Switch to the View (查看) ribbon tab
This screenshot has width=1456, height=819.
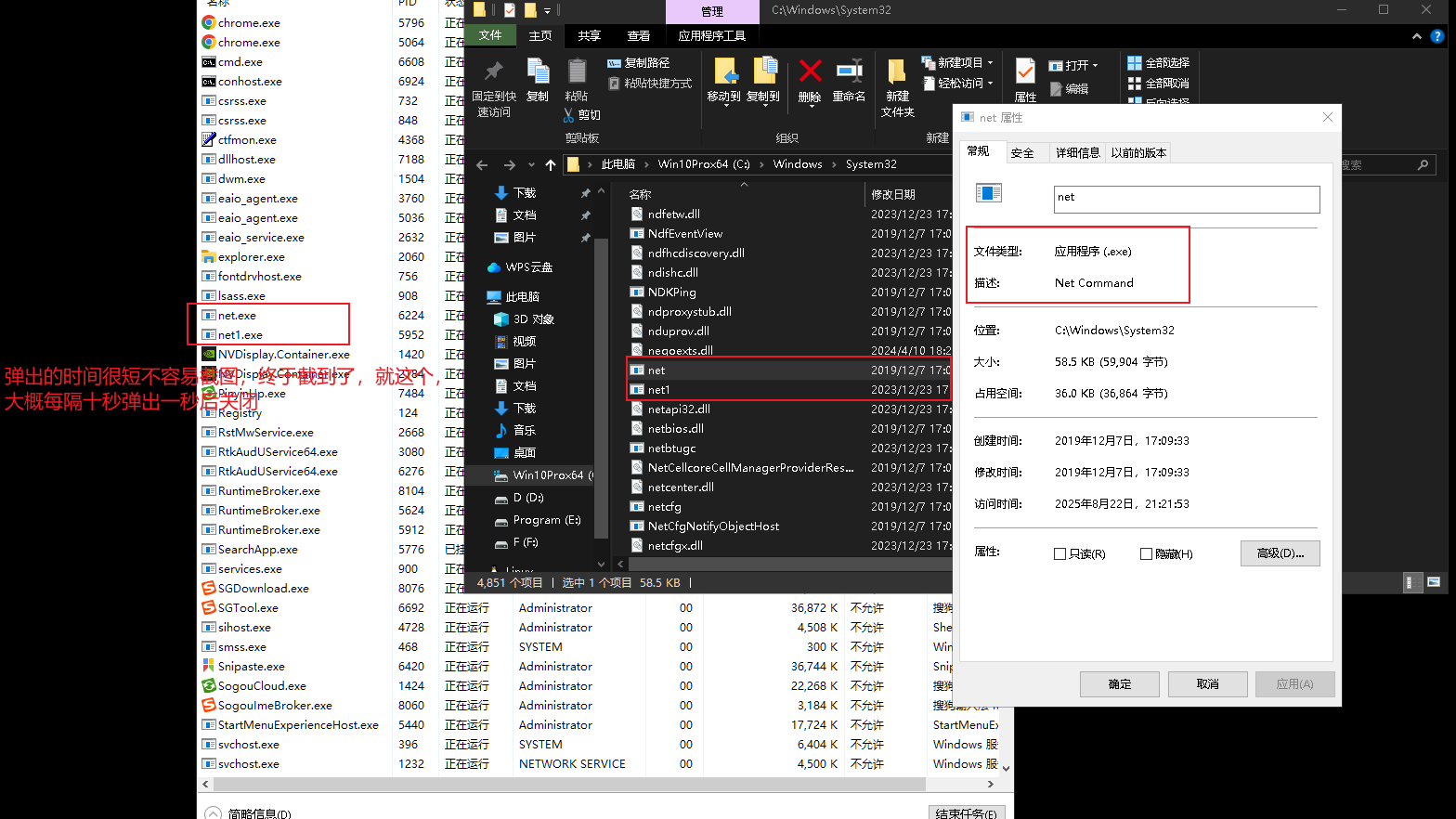tap(638, 35)
